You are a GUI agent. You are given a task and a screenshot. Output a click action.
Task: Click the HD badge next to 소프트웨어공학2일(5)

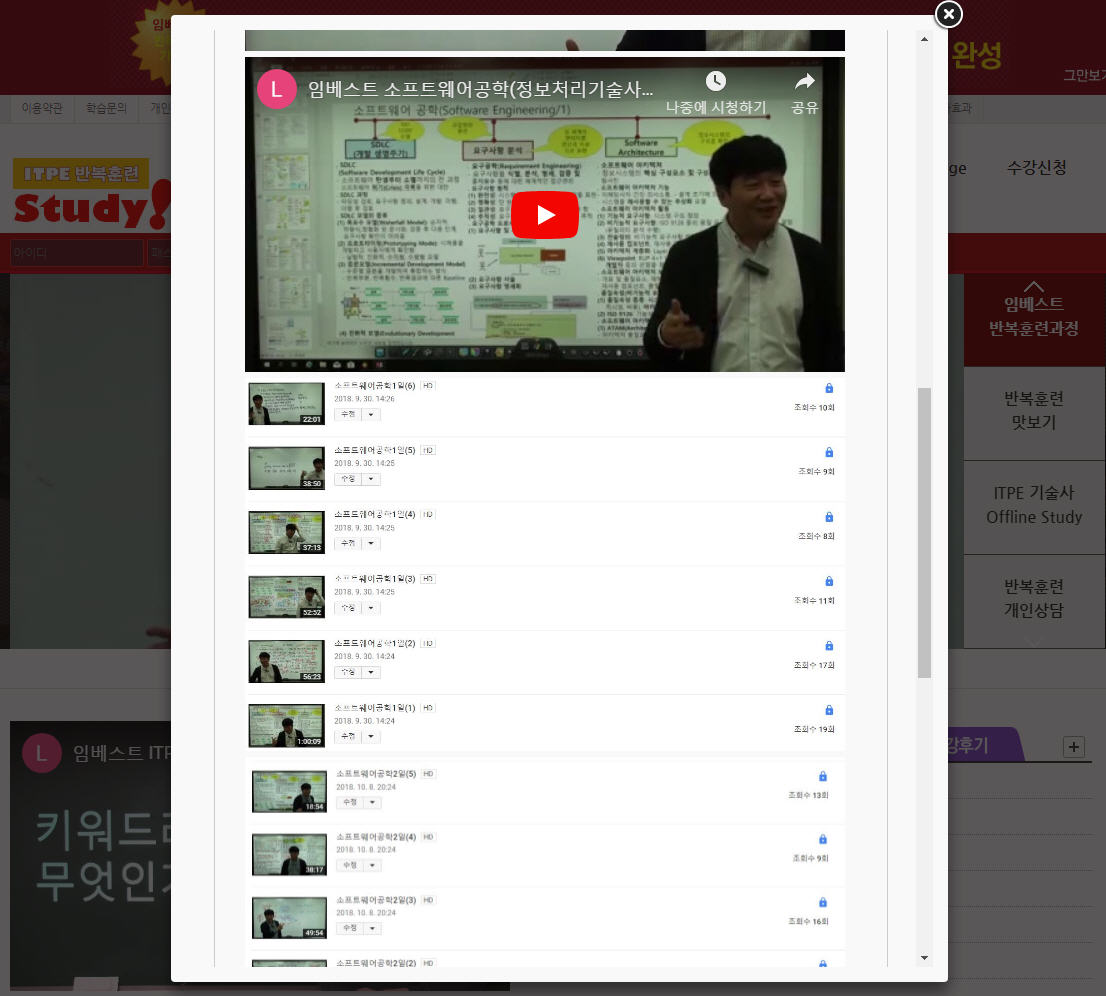tap(428, 774)
